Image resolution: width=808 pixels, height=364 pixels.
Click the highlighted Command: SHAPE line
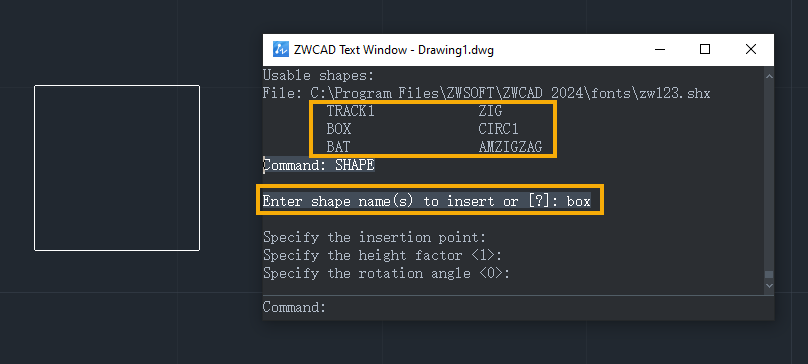pyautogui.click(x=318, y=166)
